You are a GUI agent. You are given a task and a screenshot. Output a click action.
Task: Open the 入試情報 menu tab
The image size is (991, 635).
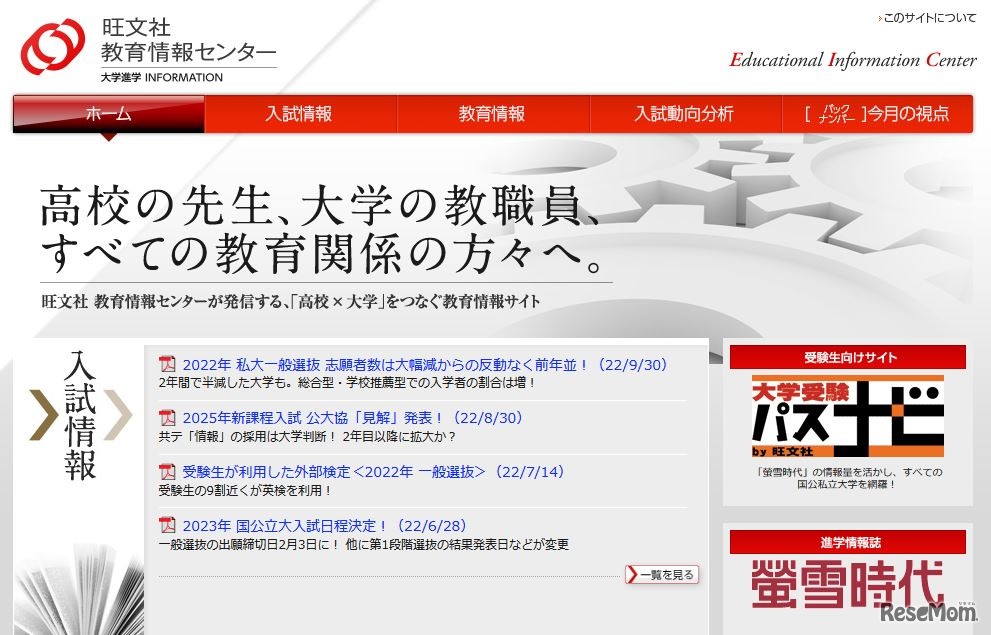coord(301,114)
